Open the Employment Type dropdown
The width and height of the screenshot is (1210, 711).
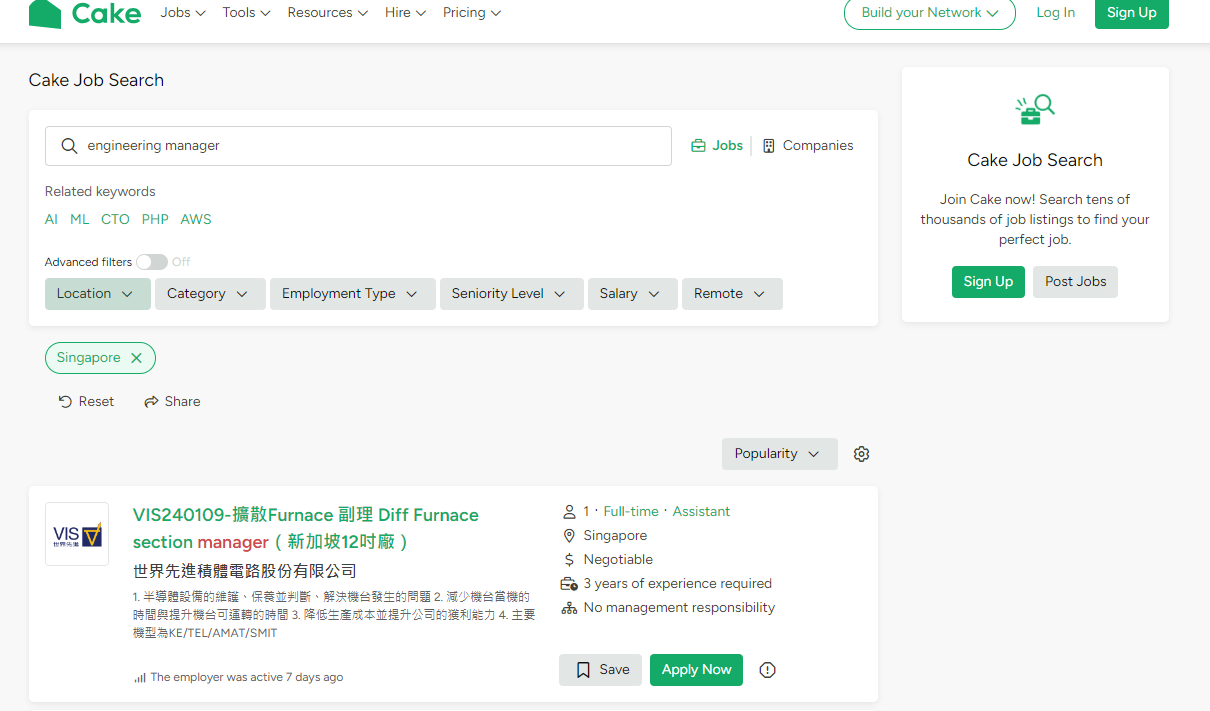coord(353,294)
